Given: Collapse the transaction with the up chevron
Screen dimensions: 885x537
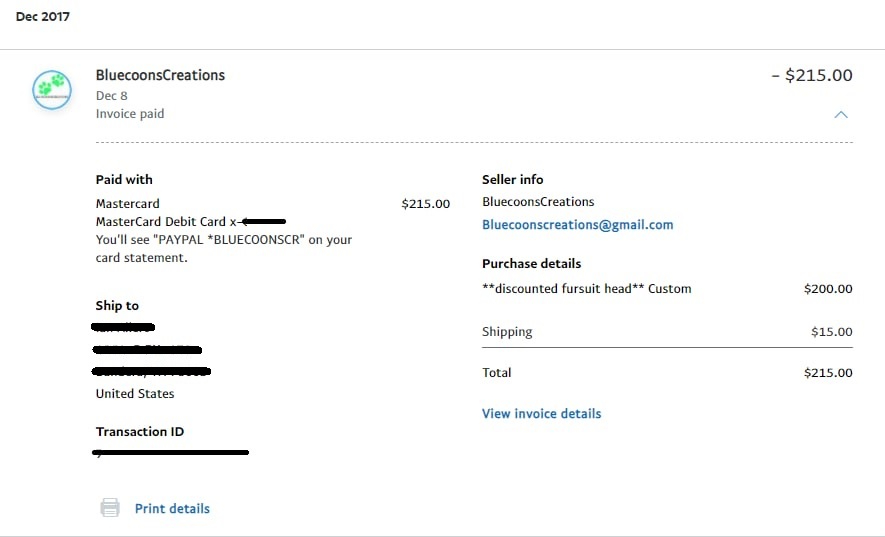Looking at the screenshot, I should pos(840,115).
